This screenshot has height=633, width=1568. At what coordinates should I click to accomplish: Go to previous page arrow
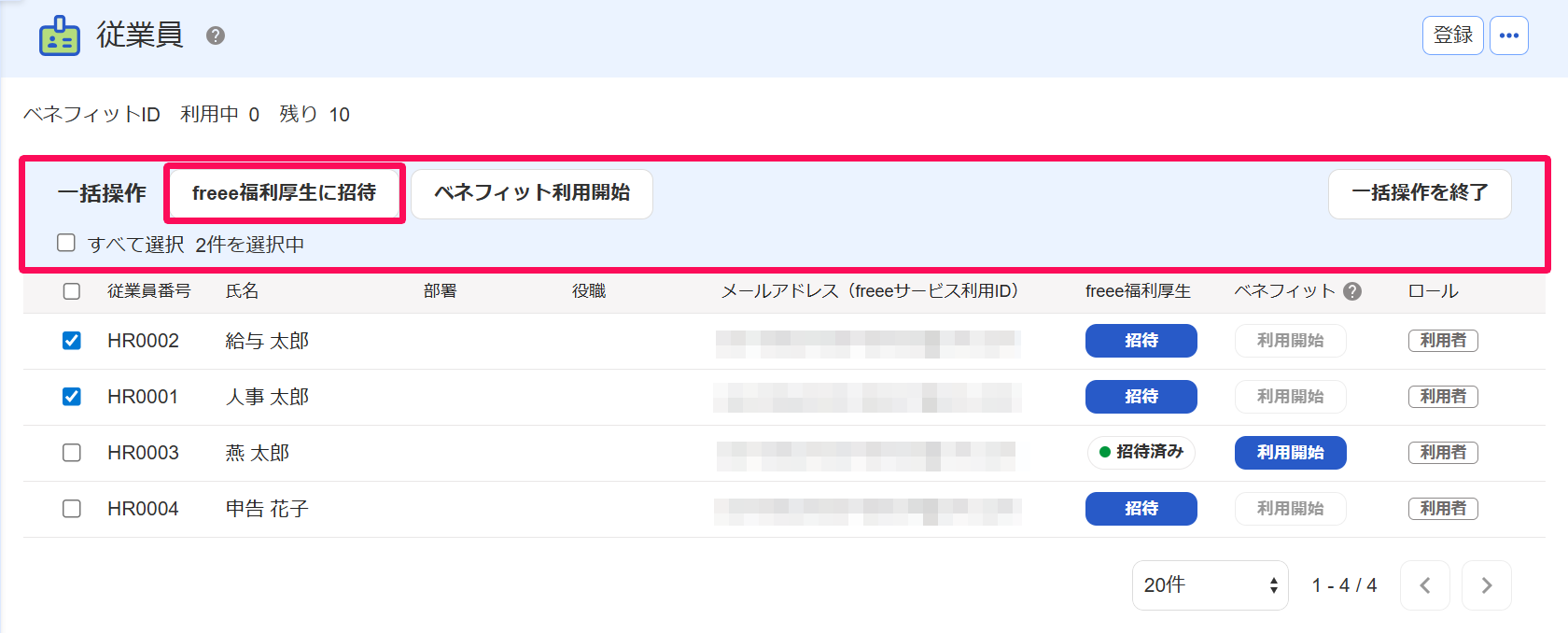[1425, 585]
